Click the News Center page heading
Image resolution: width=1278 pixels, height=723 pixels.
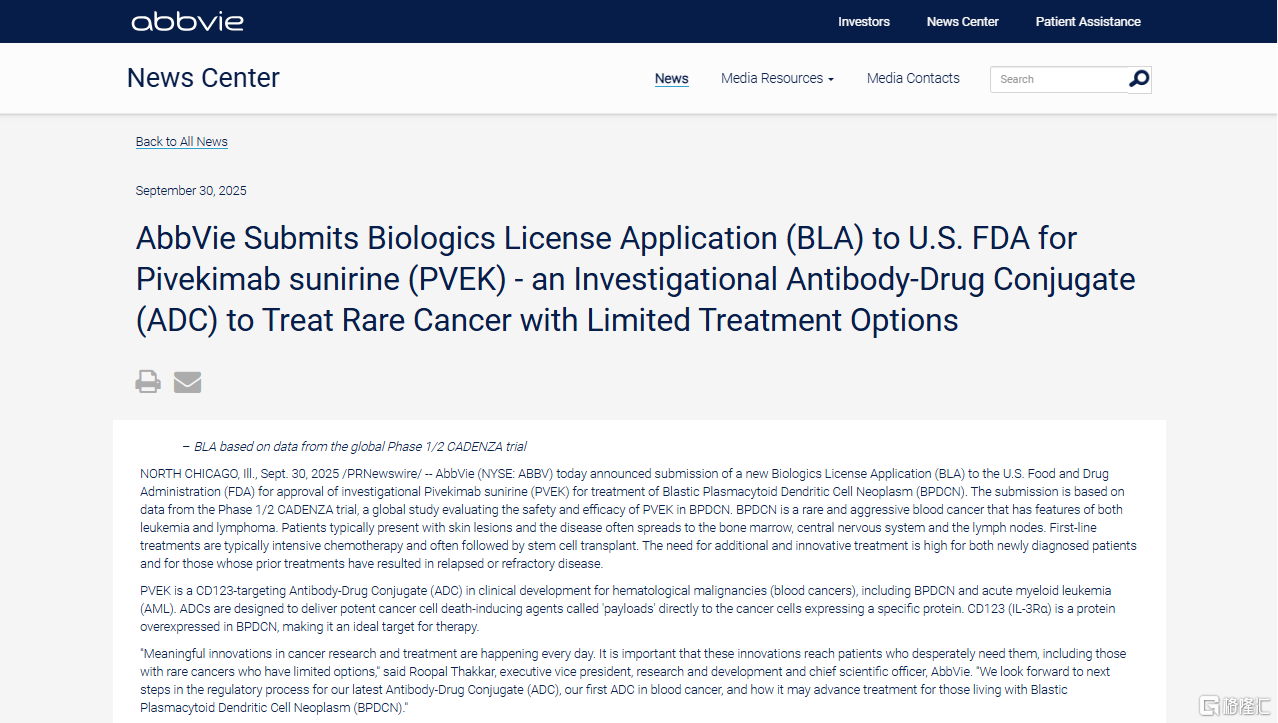(203, 78)
